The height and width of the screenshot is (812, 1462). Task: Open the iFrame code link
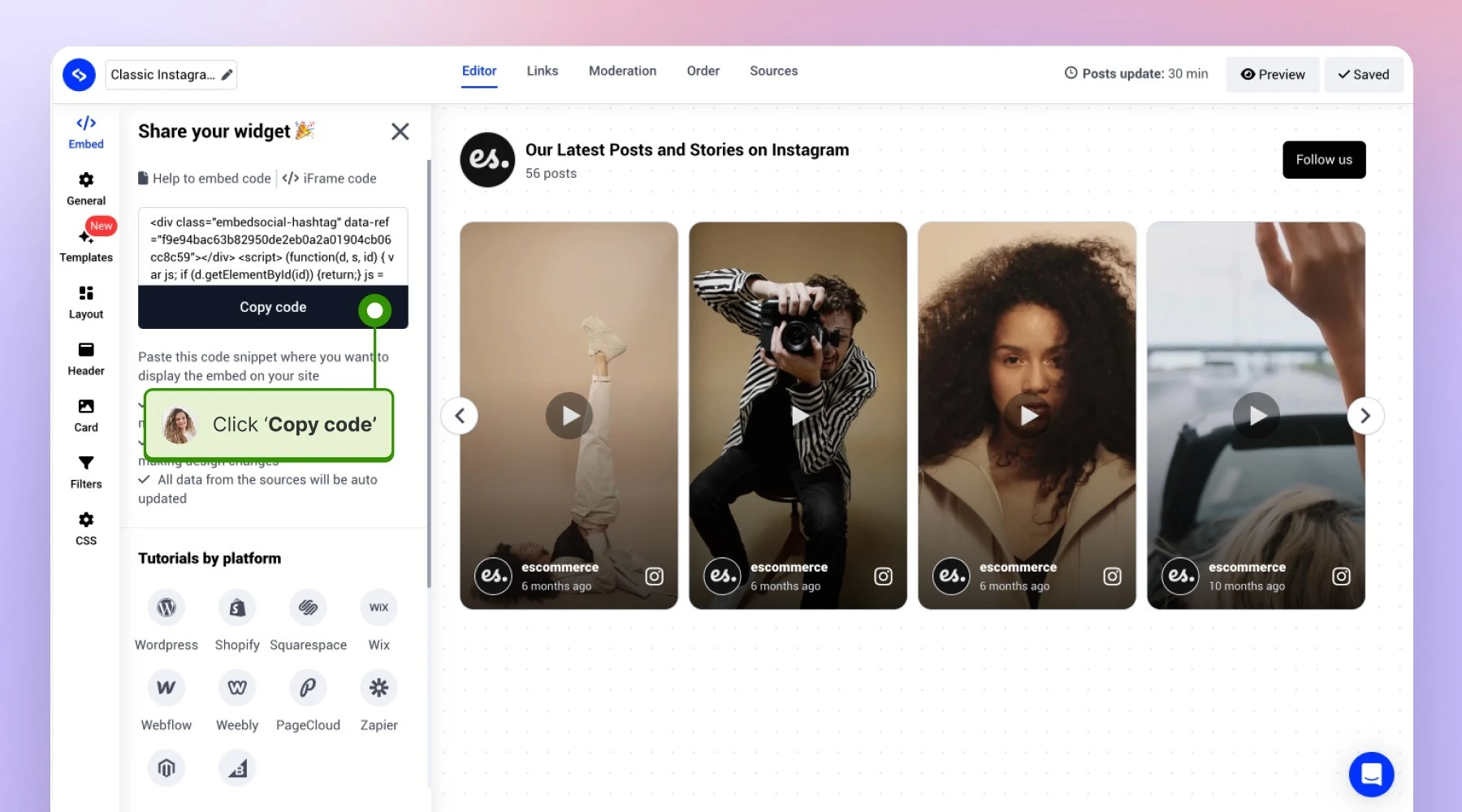pyautogui.click(x=329, y=178)
